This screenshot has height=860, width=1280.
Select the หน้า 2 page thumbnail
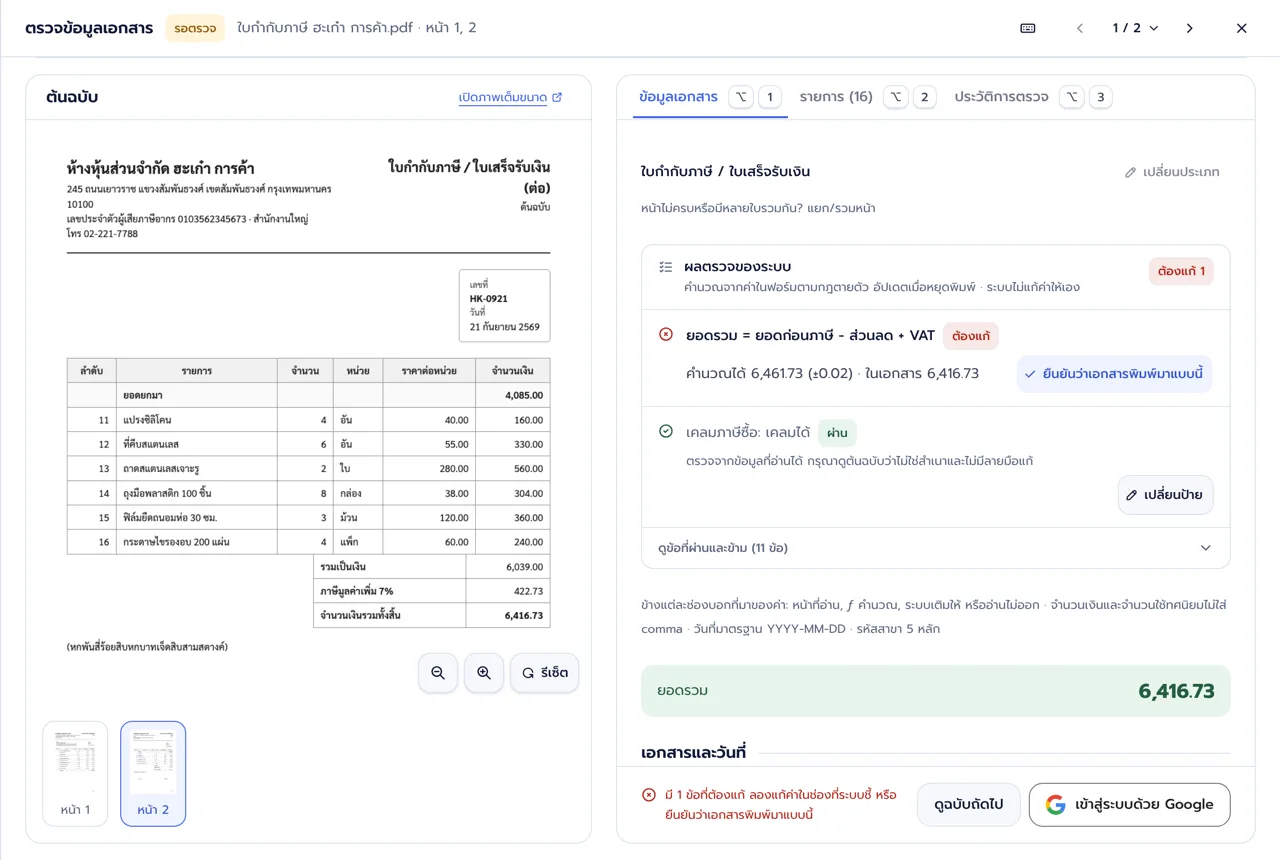tap(153, 774)
